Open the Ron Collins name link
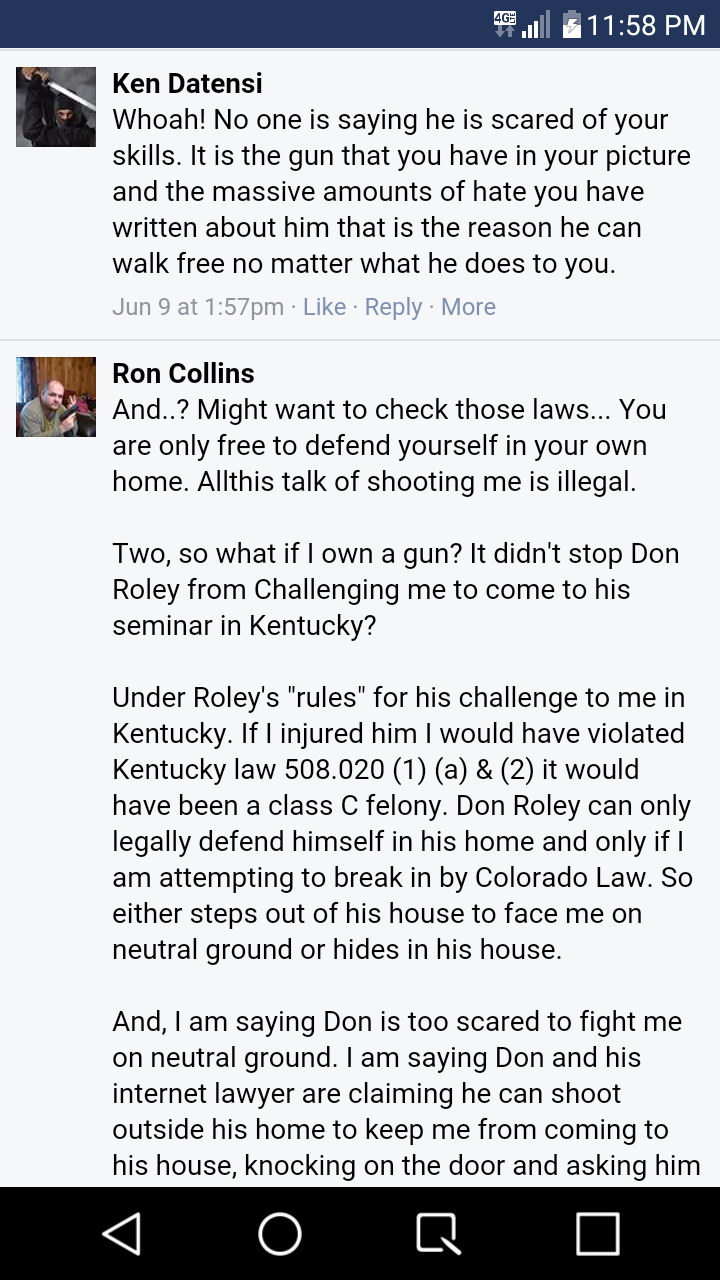The width and height of the screenshot is (720, 1280). pos(183,373)
